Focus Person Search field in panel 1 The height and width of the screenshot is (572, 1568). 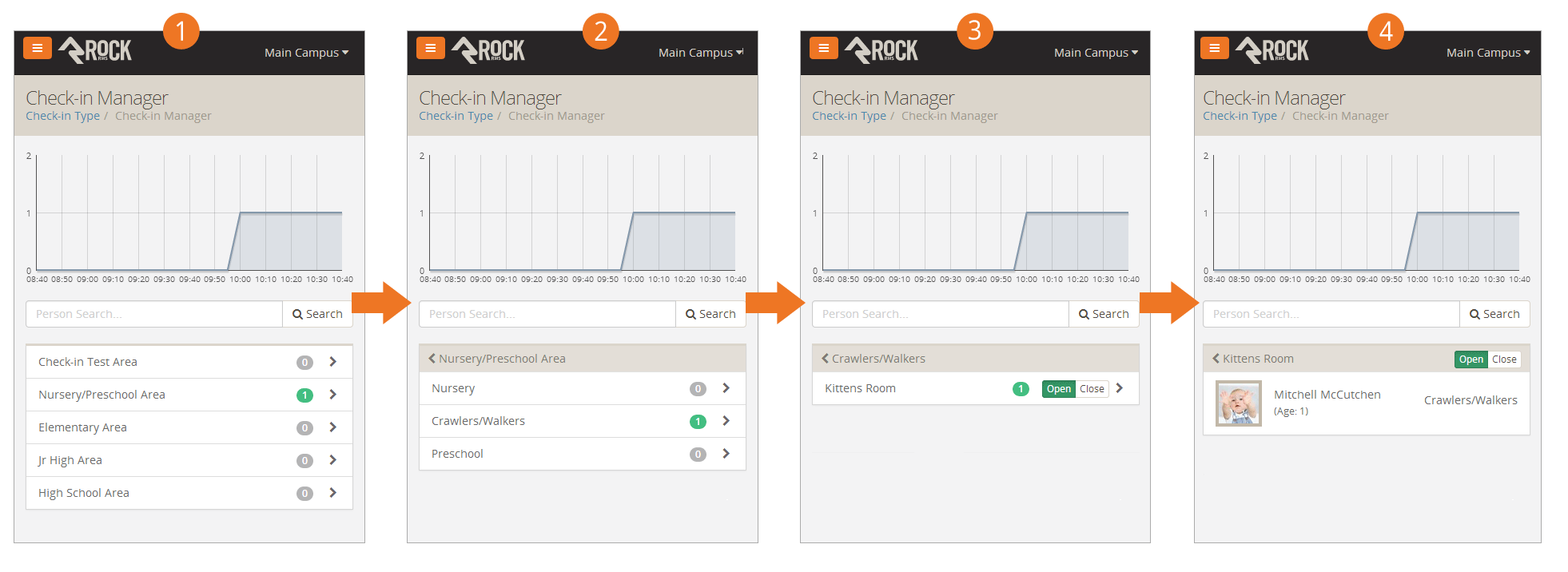click(x=154, y=314)
